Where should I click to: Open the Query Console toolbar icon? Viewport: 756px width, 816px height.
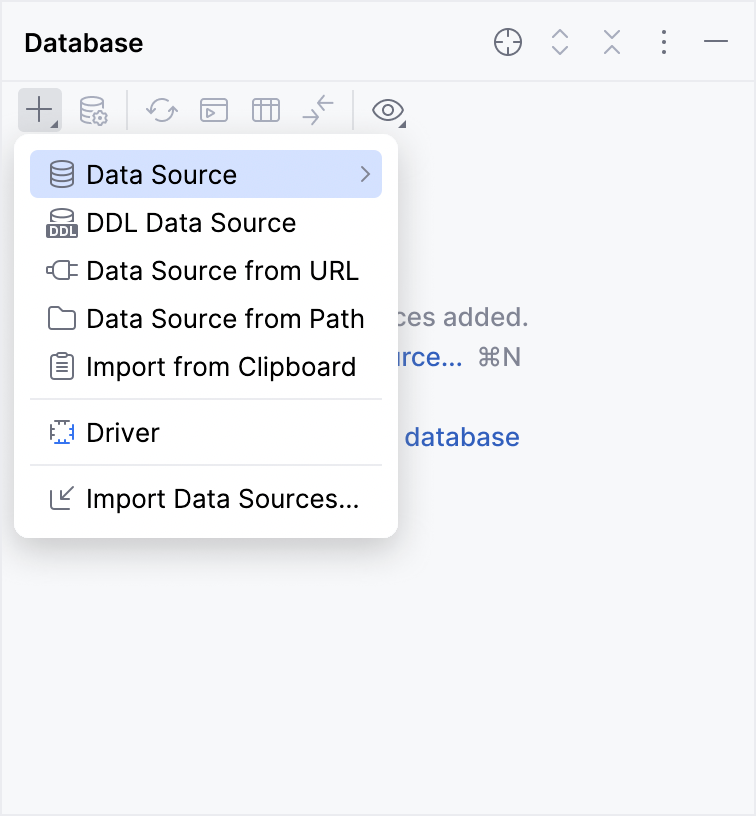click(x=214, y=110)
